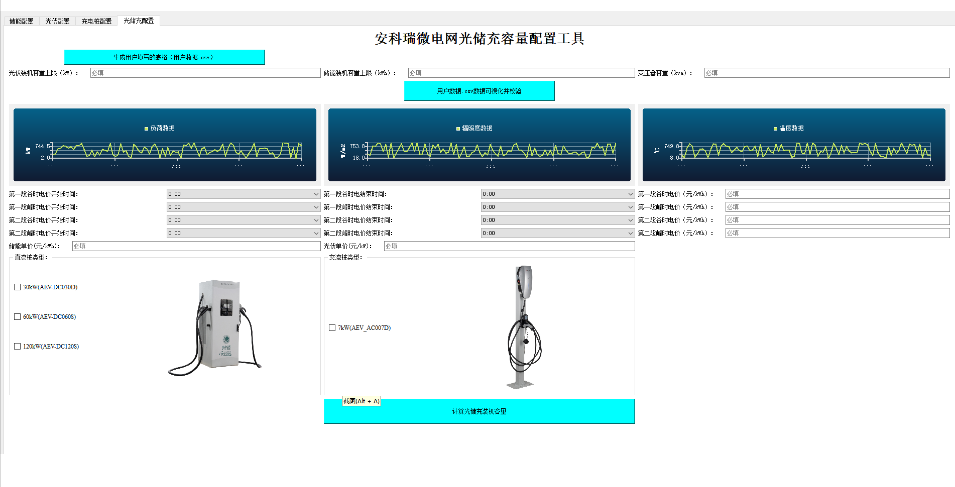Select the 光储充配置 tab
The image size is (955, 487).
point(138,21)
